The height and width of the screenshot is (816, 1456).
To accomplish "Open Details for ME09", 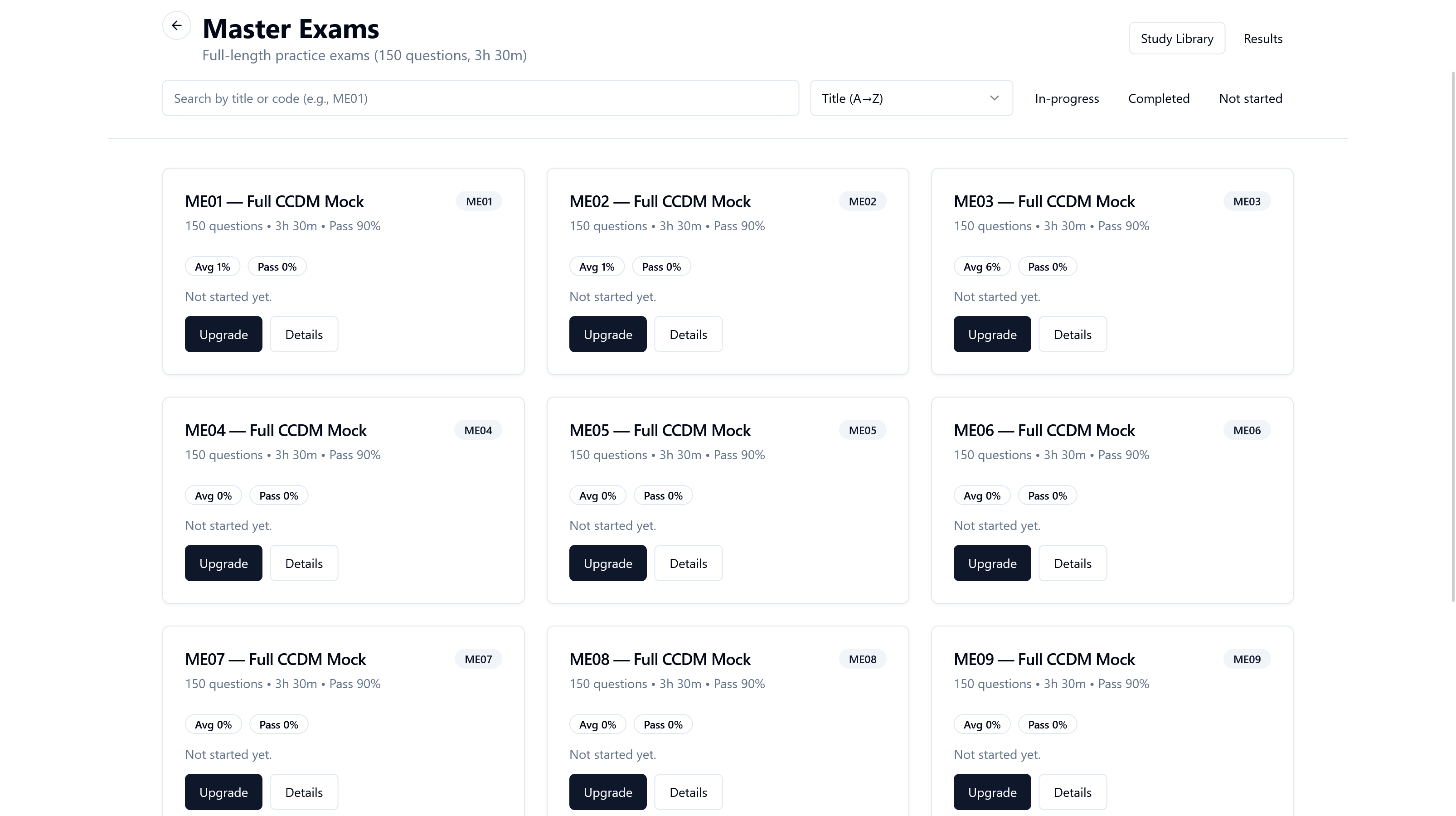I will tap(1073, 792).
